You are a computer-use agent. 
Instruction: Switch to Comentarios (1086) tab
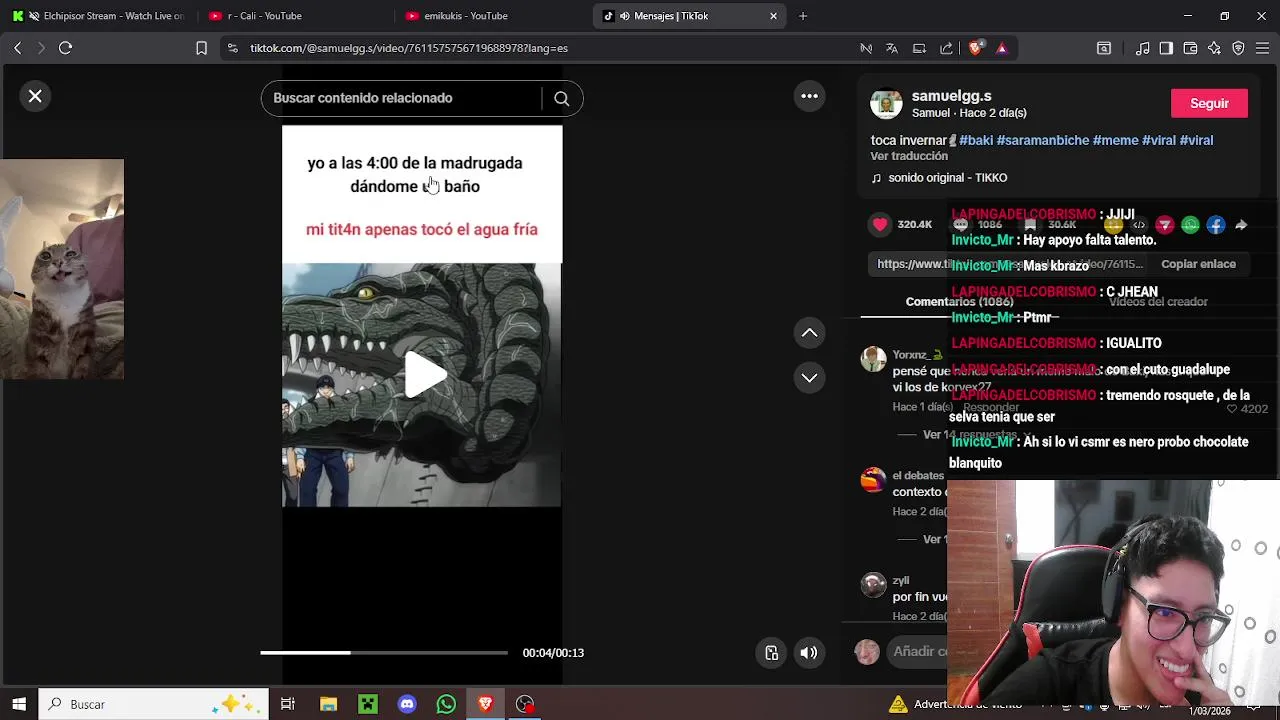959,302
